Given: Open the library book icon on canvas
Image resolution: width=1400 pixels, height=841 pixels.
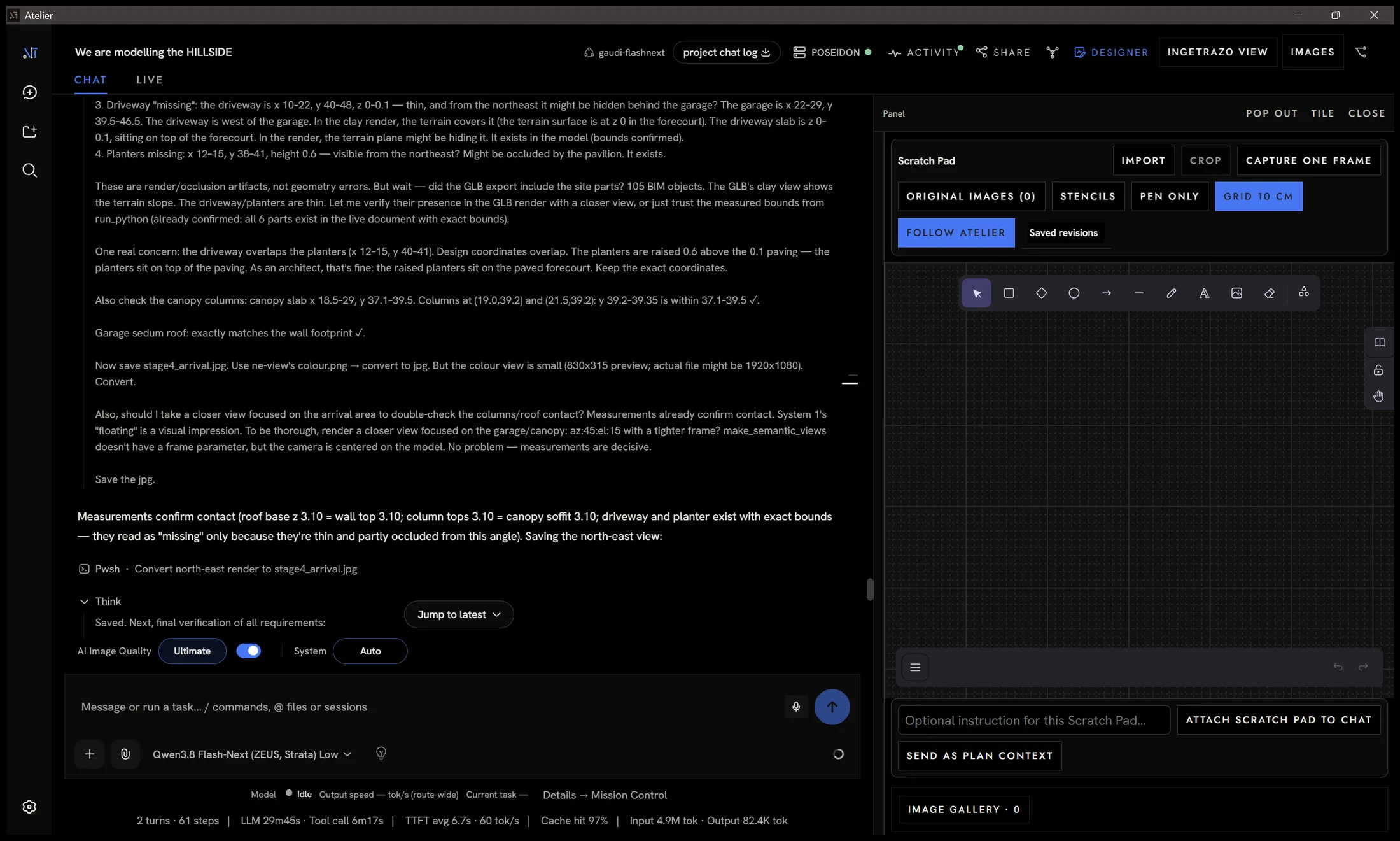Looking at the screenshot, I should pyautogui.click(x=1379, y=343).
